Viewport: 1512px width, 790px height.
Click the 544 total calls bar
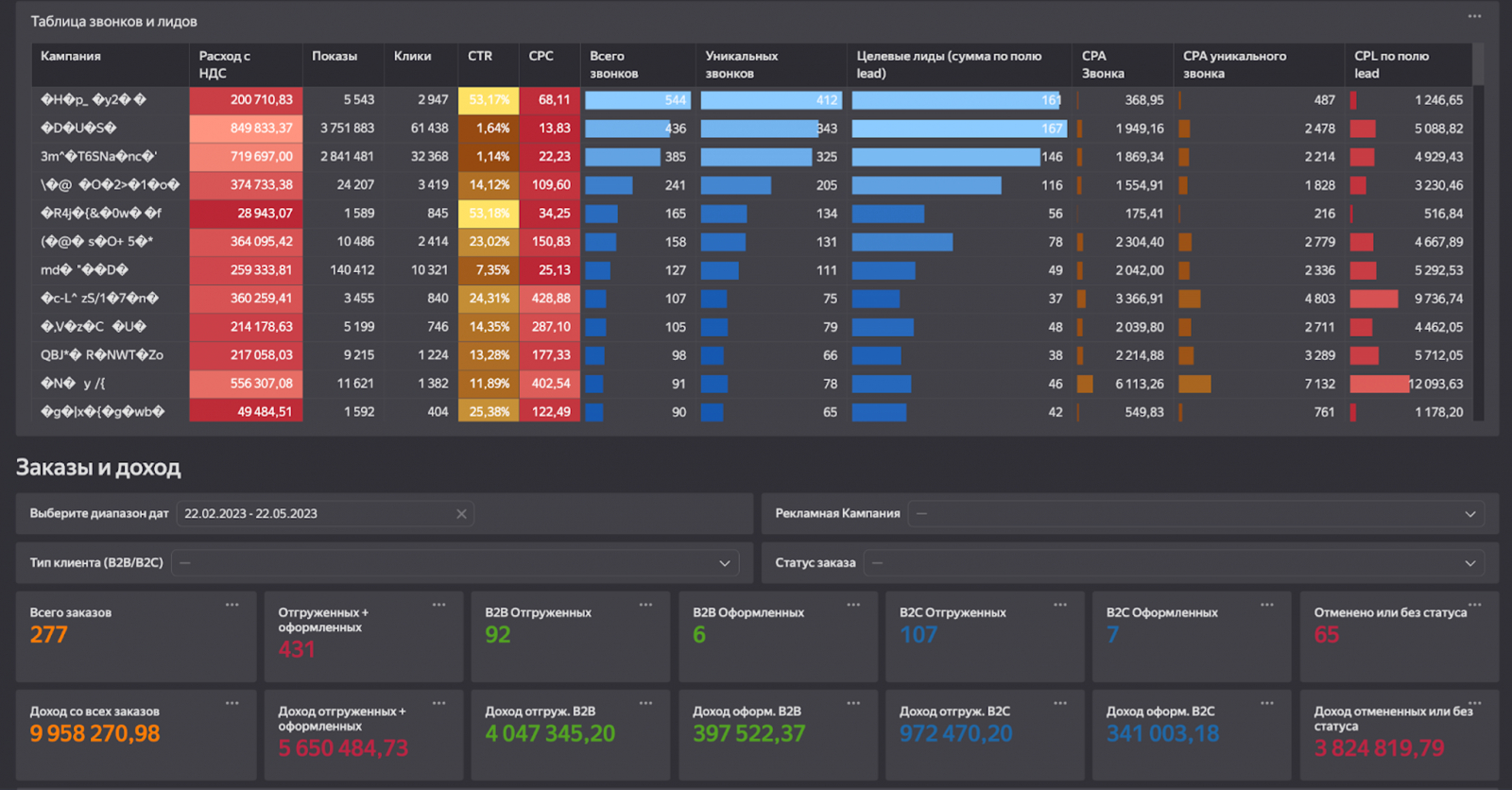638,100
